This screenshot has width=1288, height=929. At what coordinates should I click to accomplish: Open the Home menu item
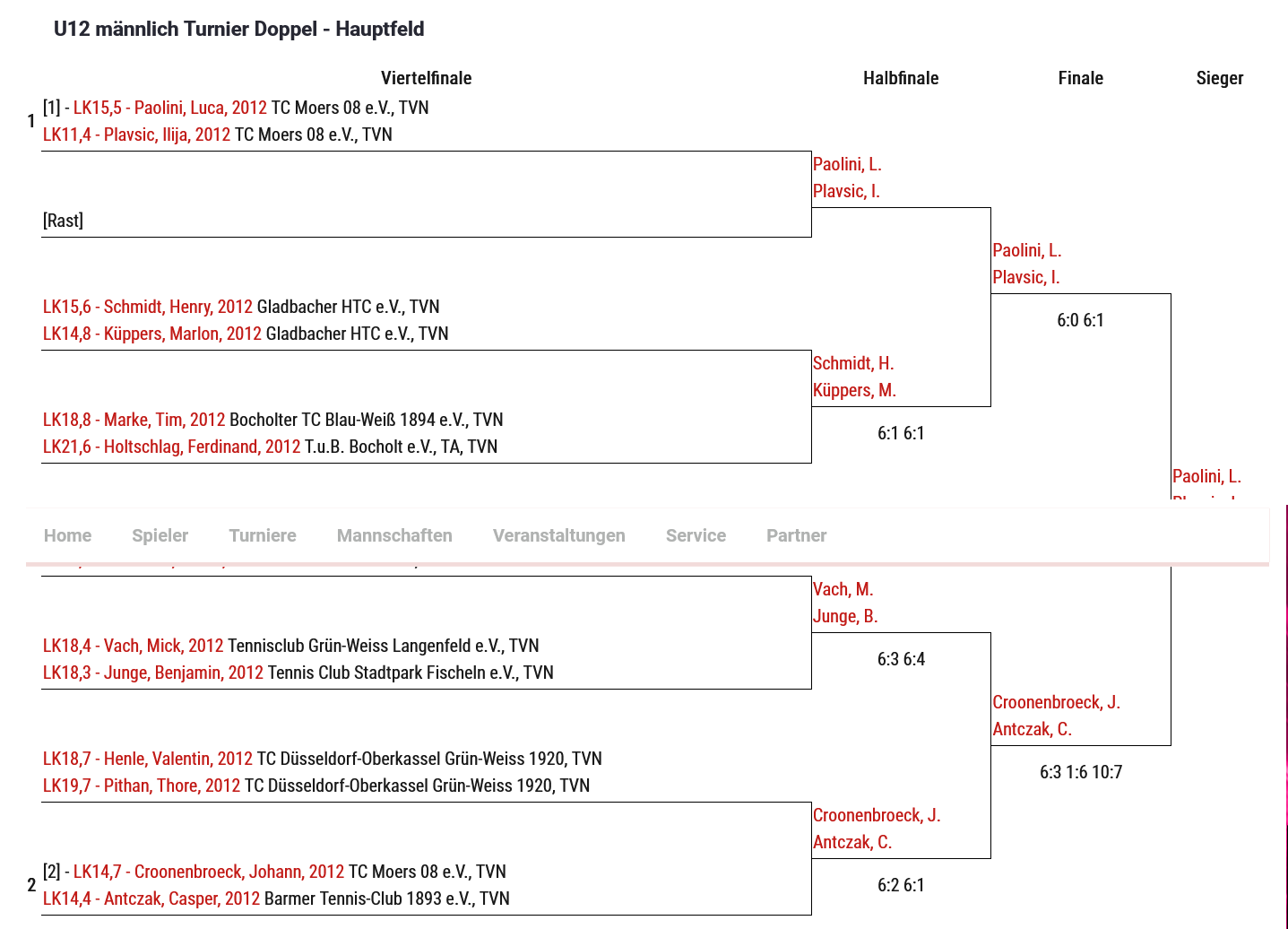tap(67, 535)
